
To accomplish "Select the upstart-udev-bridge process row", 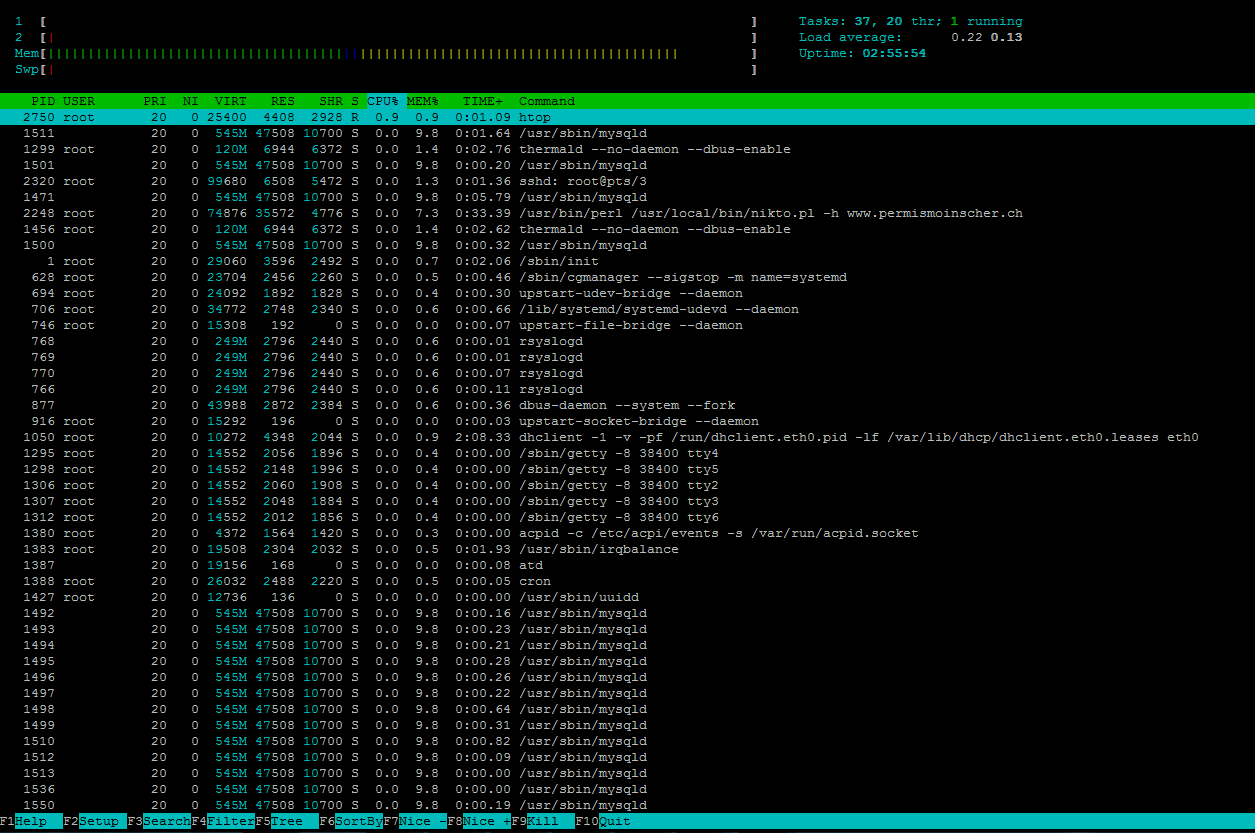I will pyautogui.click(x=627, y=293).
